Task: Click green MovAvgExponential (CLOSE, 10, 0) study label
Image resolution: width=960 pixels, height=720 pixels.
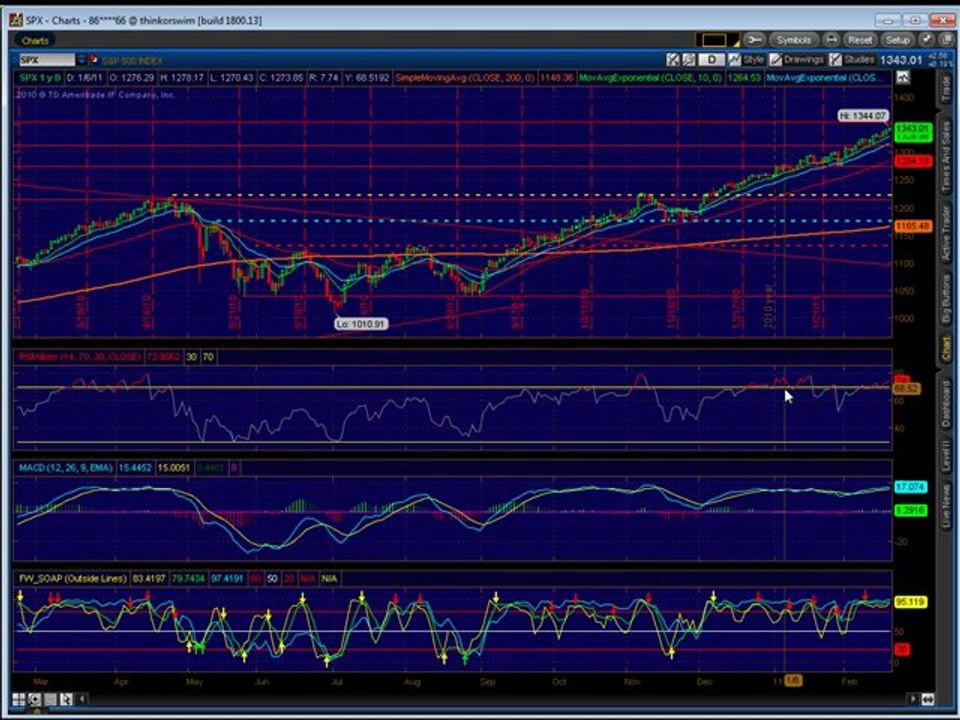Action: tap(650, 78)
